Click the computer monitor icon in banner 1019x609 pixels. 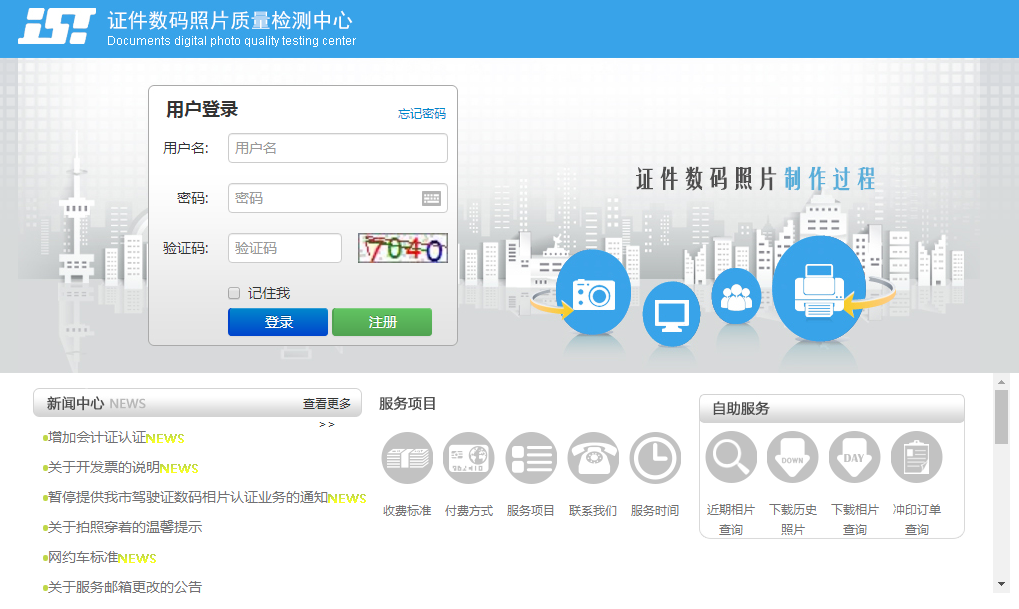pyautogui.click(x=671, y=315)
